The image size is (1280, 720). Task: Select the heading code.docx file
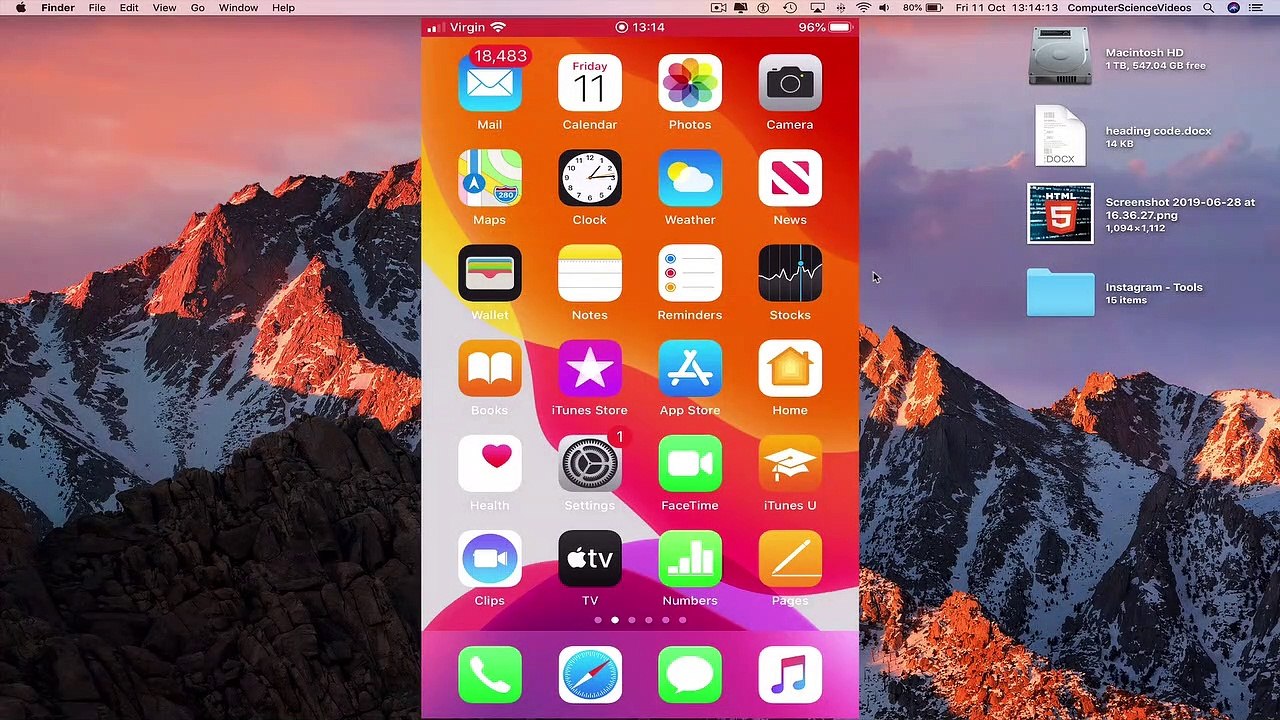(x=1060, y=136)
